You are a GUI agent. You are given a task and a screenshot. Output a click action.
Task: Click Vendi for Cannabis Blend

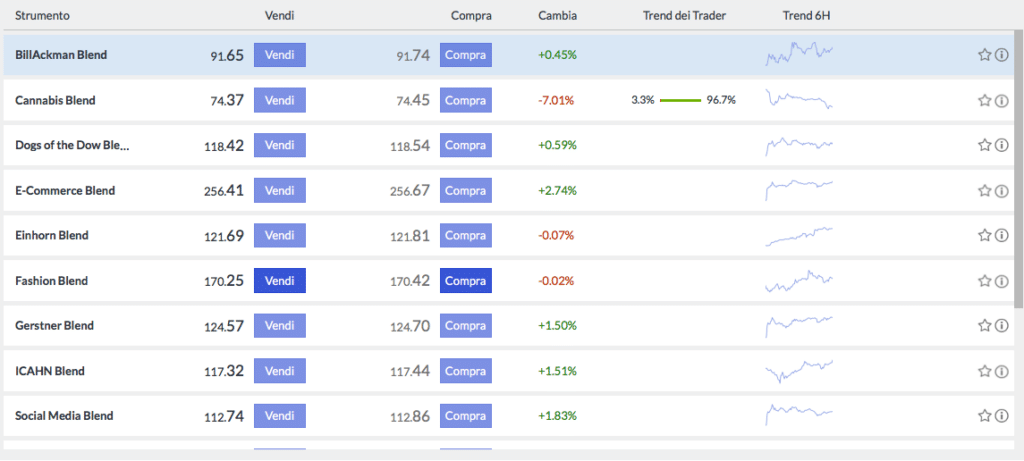click(x=280, y=100)
